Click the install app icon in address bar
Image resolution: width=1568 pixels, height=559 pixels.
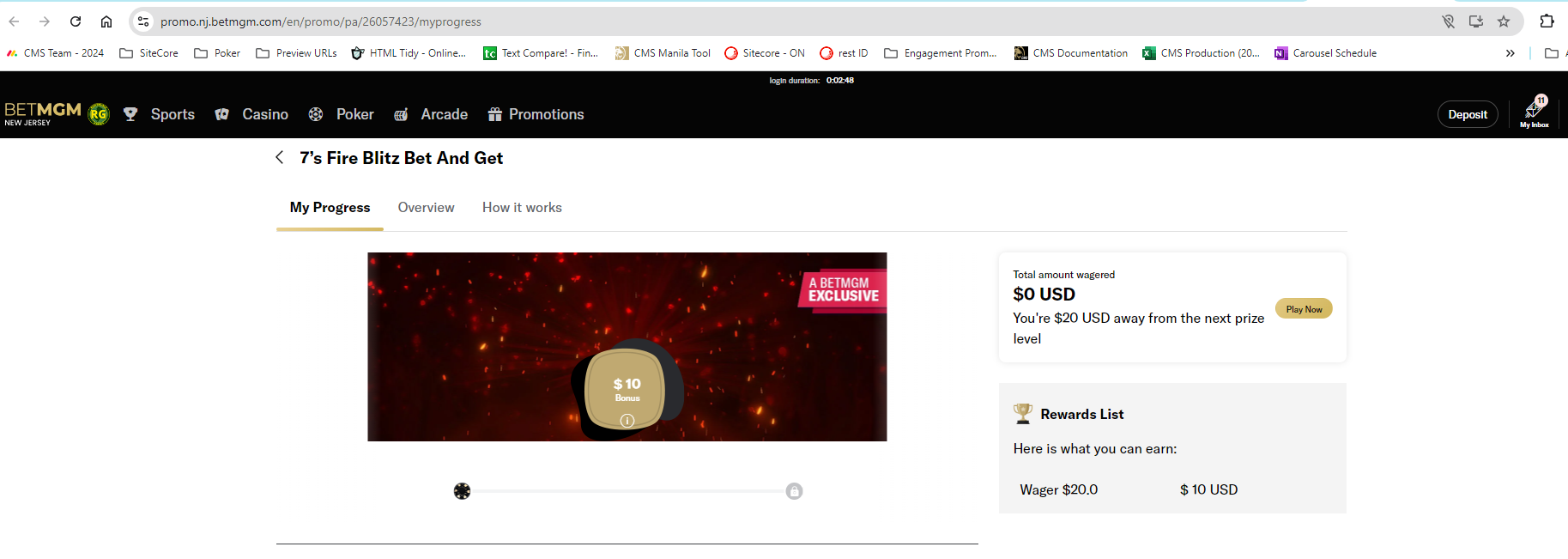(x=1476, y=21)
